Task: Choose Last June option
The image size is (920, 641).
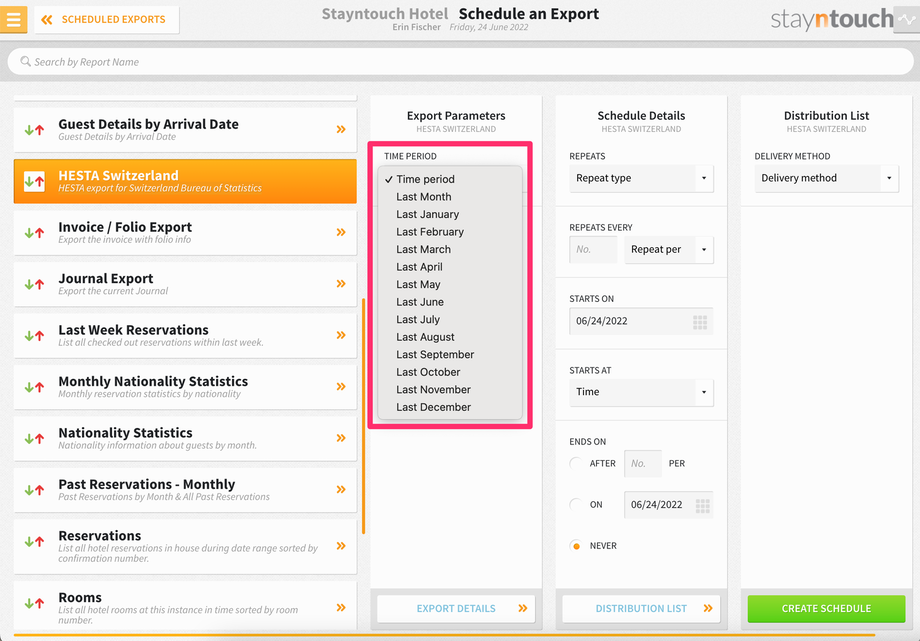Action: [x=449, y=302]
